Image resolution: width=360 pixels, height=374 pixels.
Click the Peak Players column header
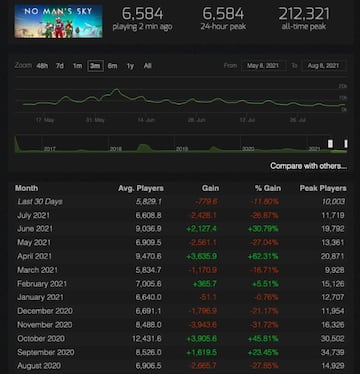[323, 188]
